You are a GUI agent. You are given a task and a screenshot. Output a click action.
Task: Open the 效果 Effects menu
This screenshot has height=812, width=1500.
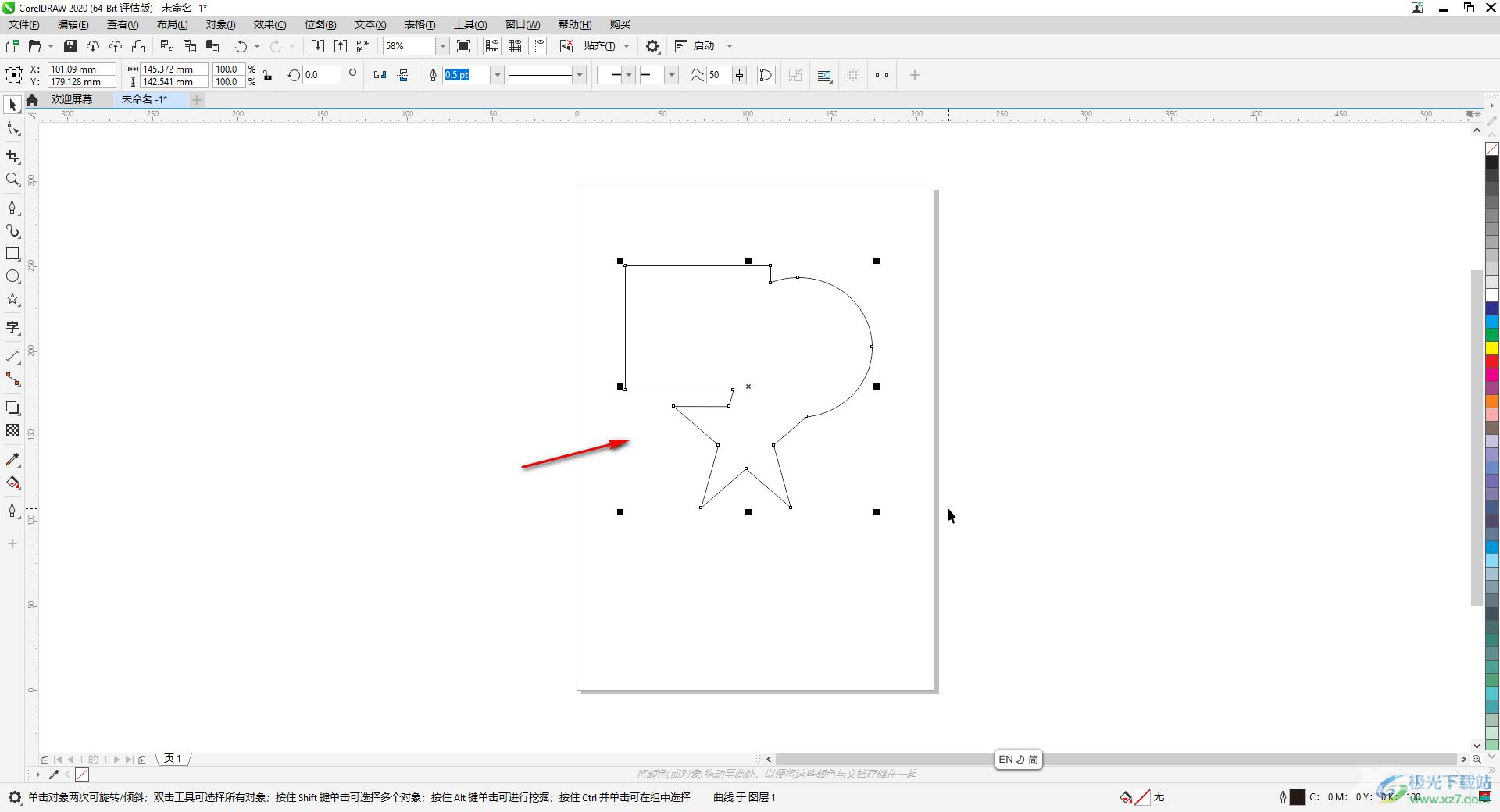(270, 24)
